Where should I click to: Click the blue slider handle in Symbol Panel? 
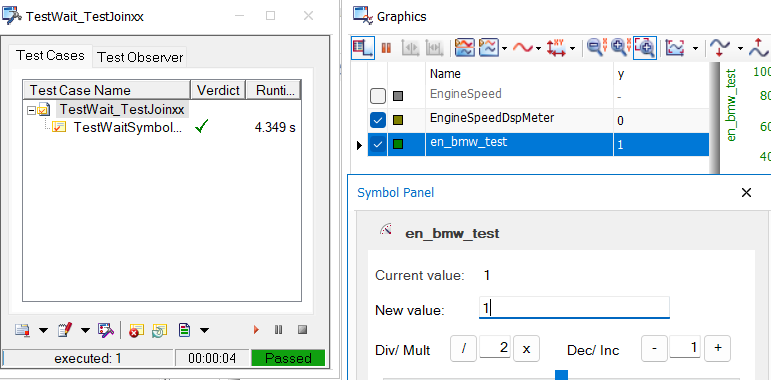(x=562, y=375)
